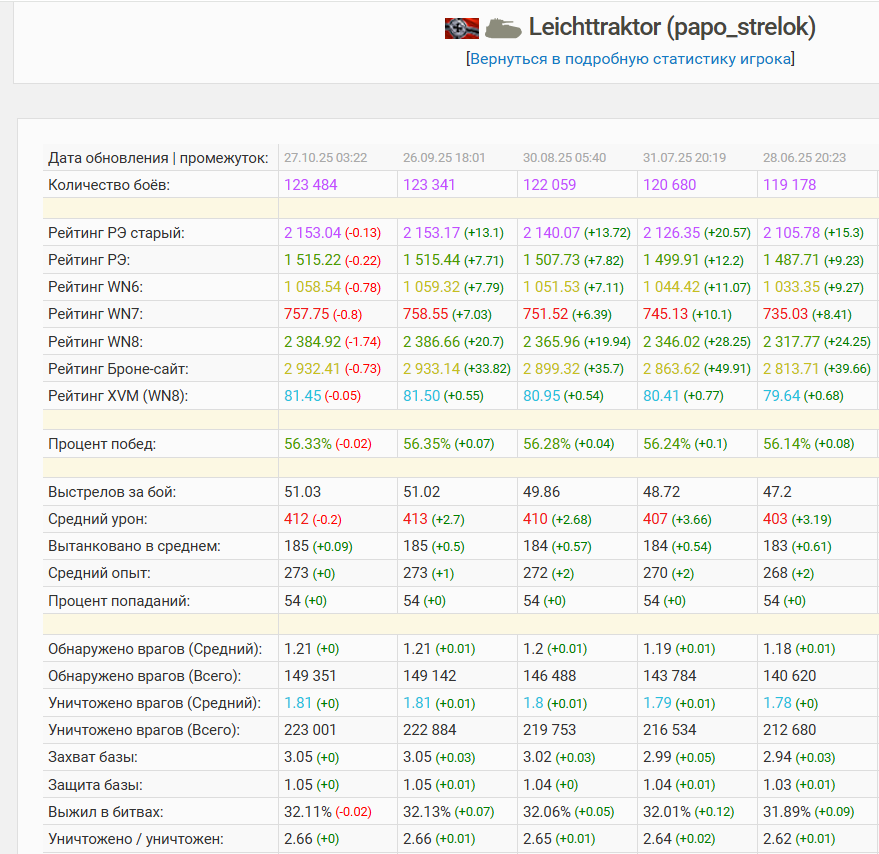Select the 'Рейтинг Броне-сайт:' row label
This screenshot has width=879, height=854.
coord(116,368)
